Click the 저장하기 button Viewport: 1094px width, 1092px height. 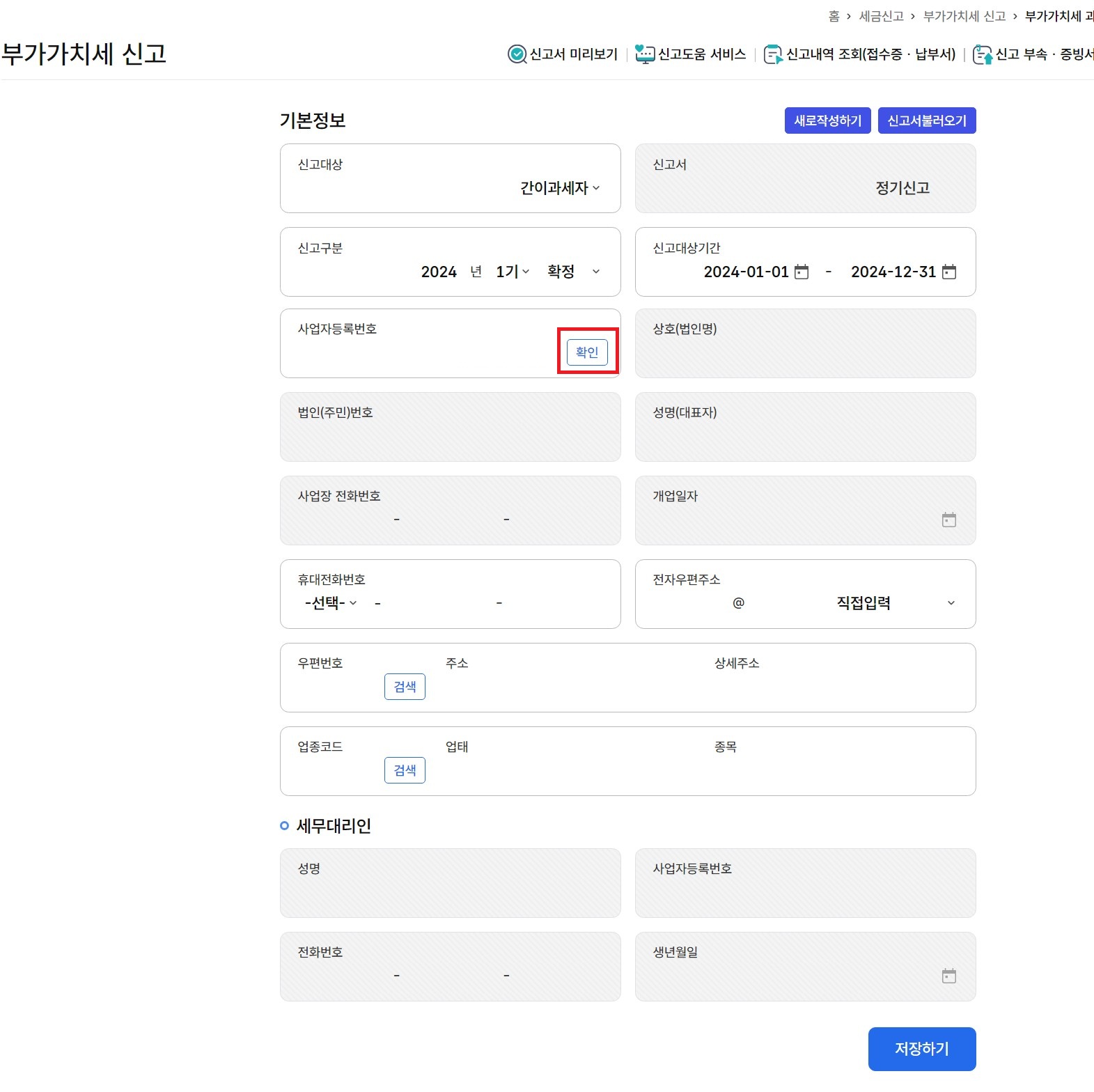click(x=922, y=1049)
